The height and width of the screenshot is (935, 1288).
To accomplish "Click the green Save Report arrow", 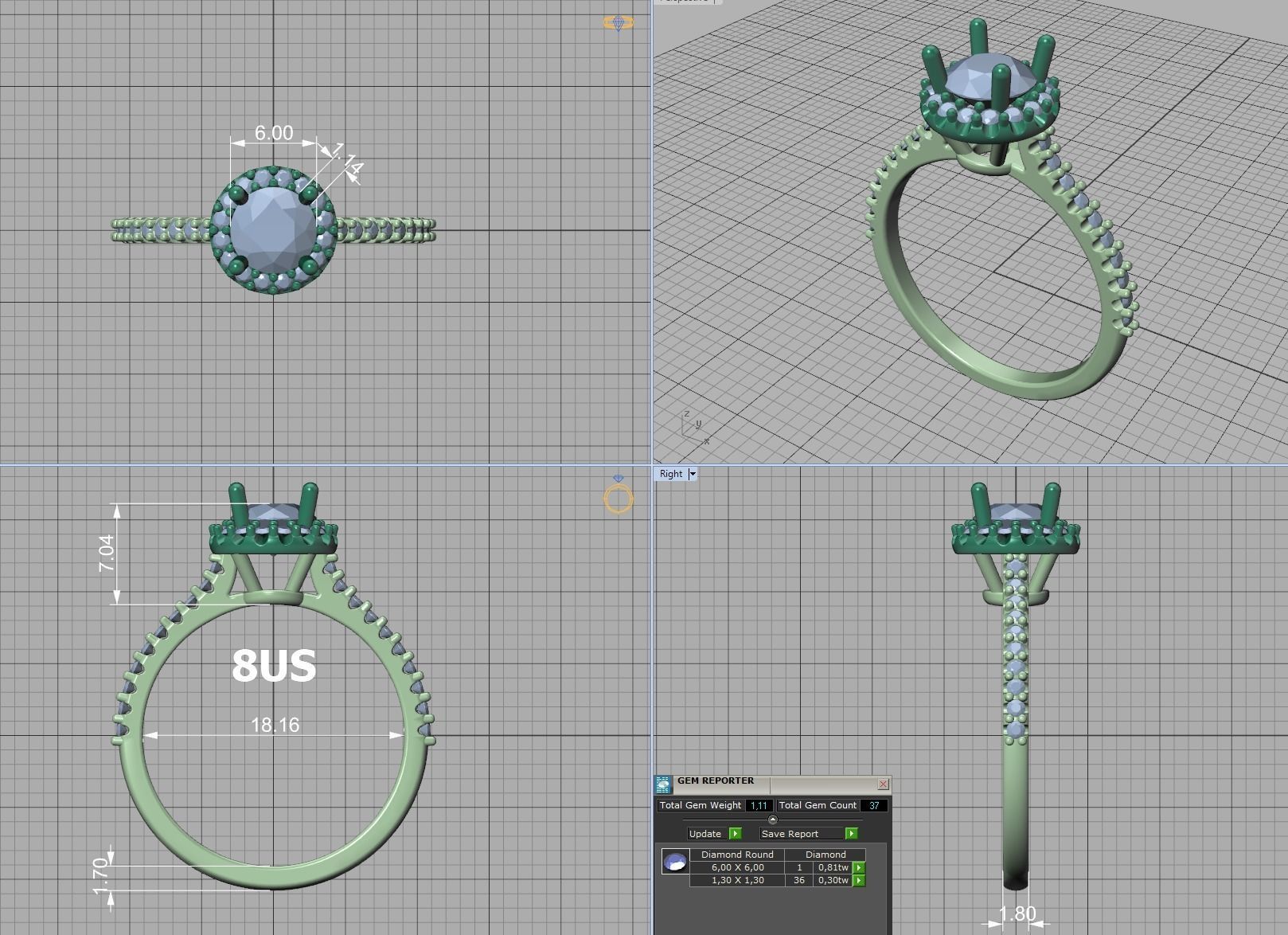I will (852, 833).
